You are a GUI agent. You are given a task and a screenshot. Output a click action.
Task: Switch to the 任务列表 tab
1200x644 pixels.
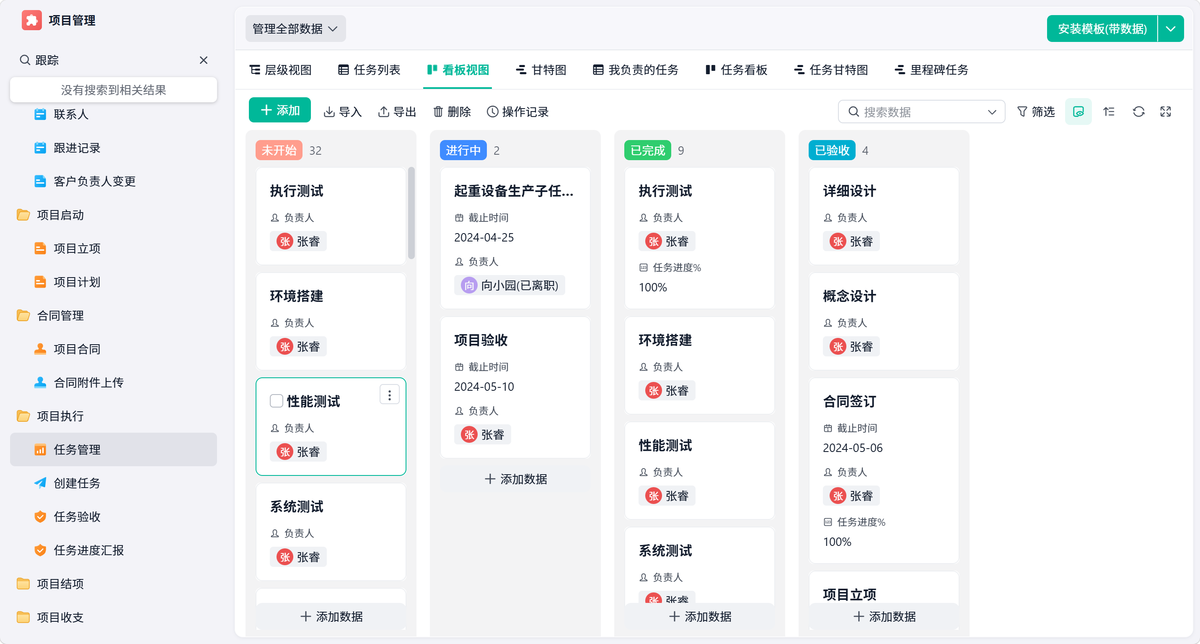pos(369,70)
